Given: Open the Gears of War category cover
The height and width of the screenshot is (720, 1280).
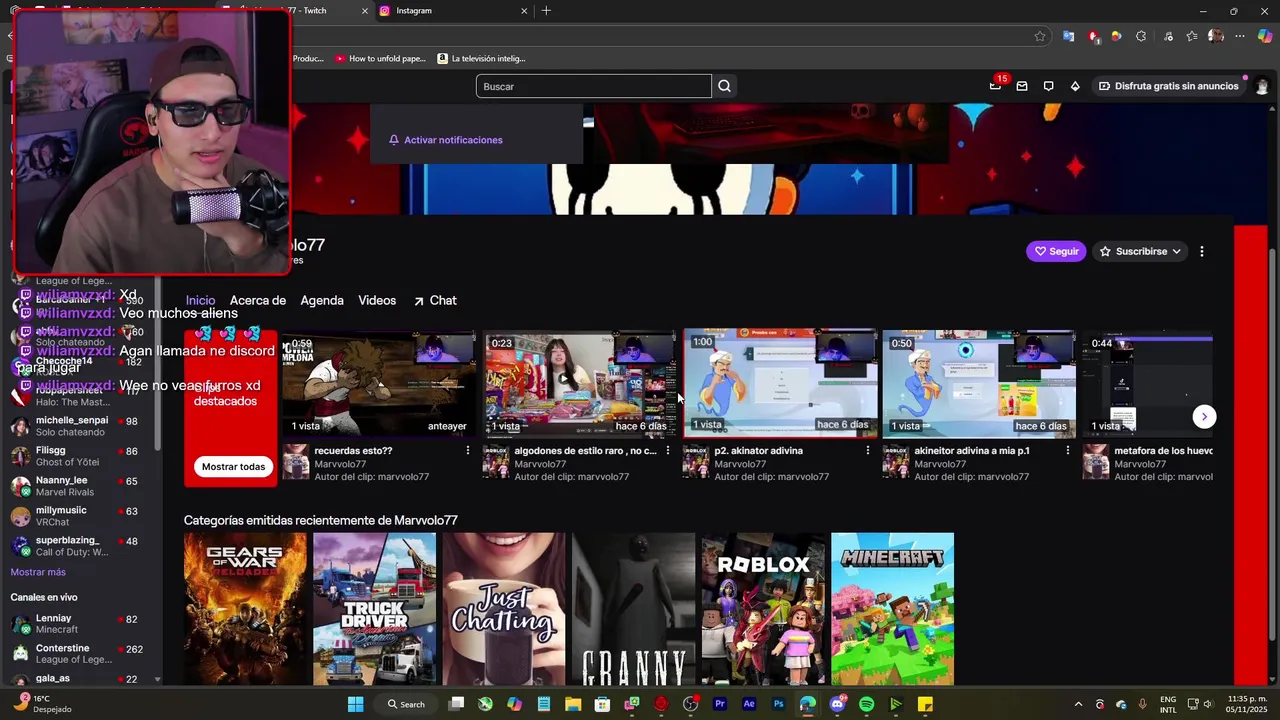Looking at the screenshot, I should (245, 609).
